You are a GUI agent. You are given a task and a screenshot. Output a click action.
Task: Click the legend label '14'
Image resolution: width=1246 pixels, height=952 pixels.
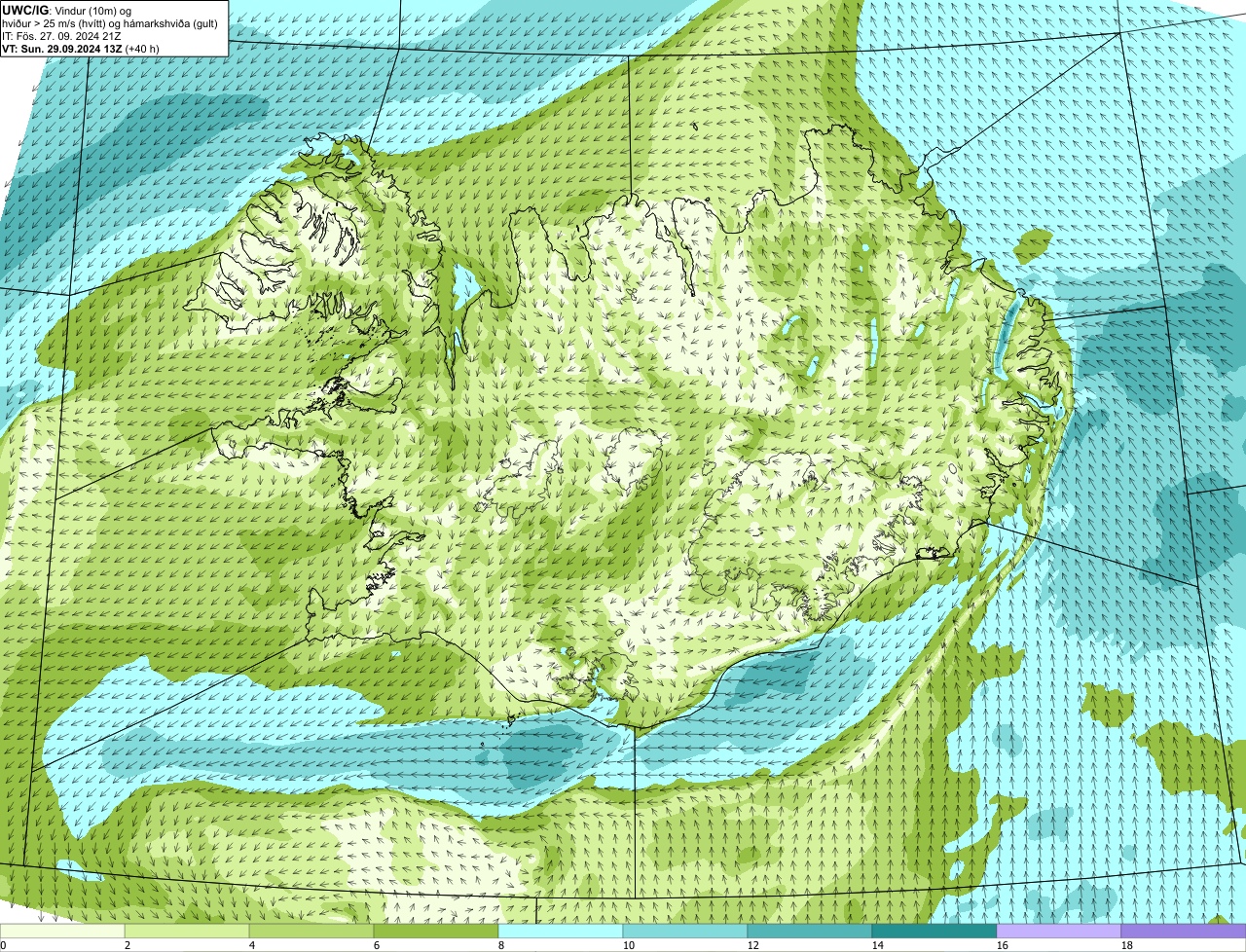(878, 945)
